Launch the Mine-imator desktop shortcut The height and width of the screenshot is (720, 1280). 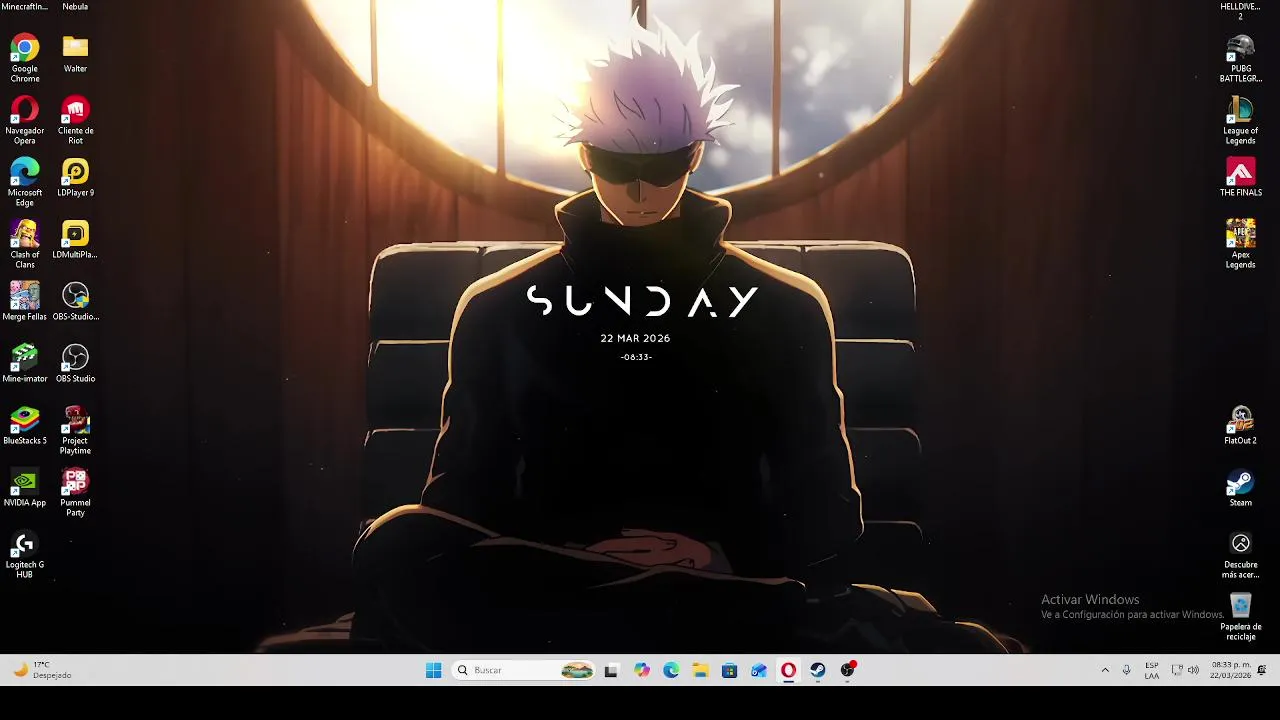[x=25, y=364]
